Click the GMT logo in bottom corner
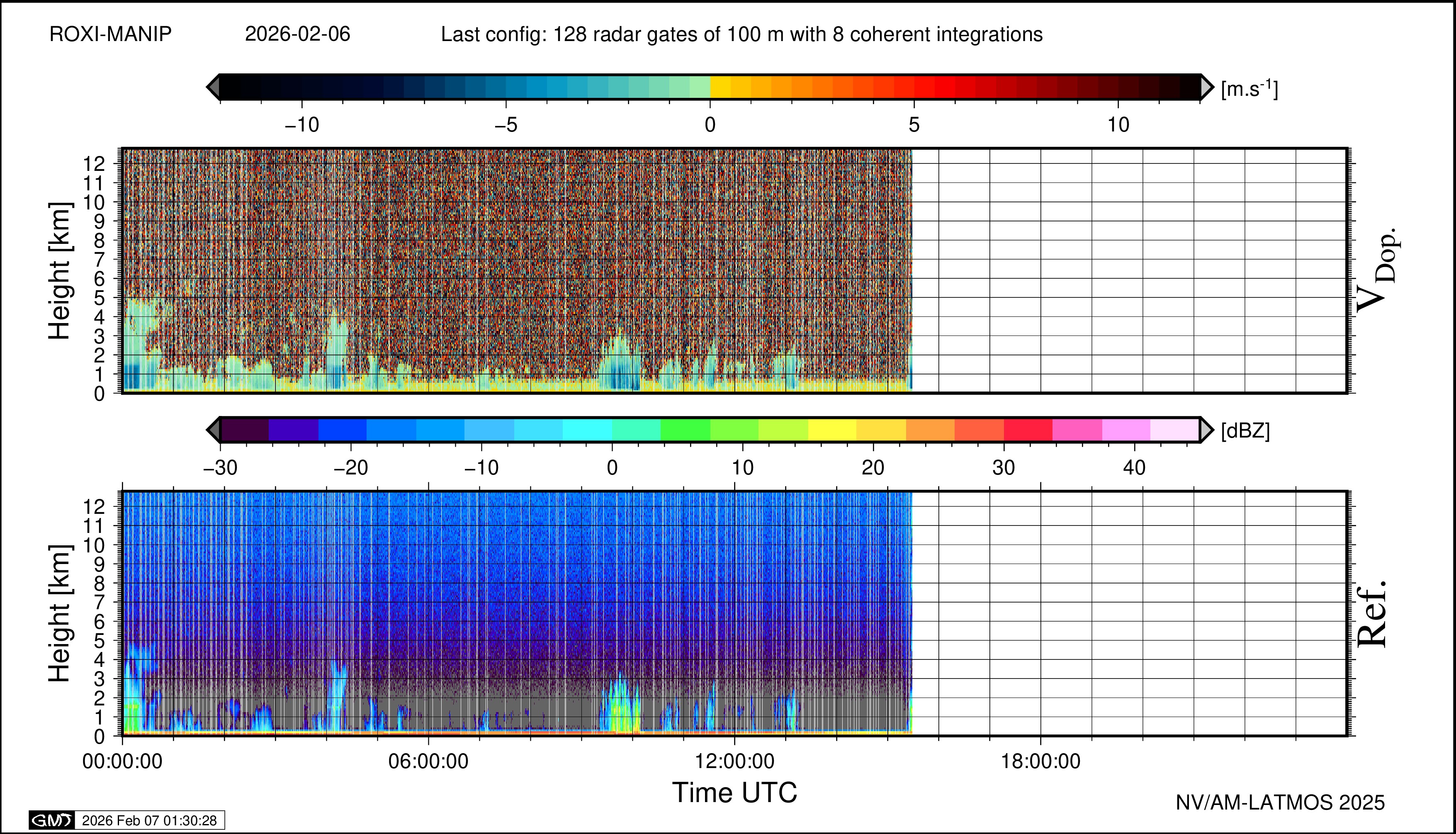 (x=51, y=820)
